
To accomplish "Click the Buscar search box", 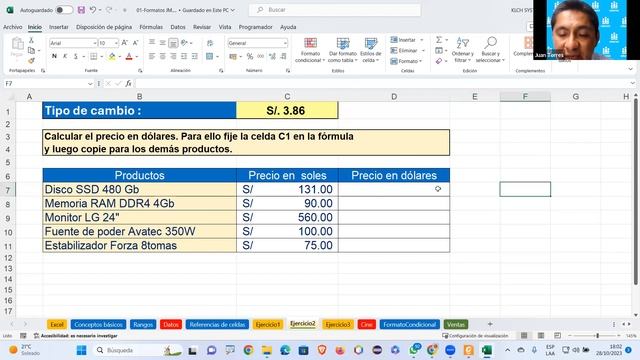I will [335, 10].
